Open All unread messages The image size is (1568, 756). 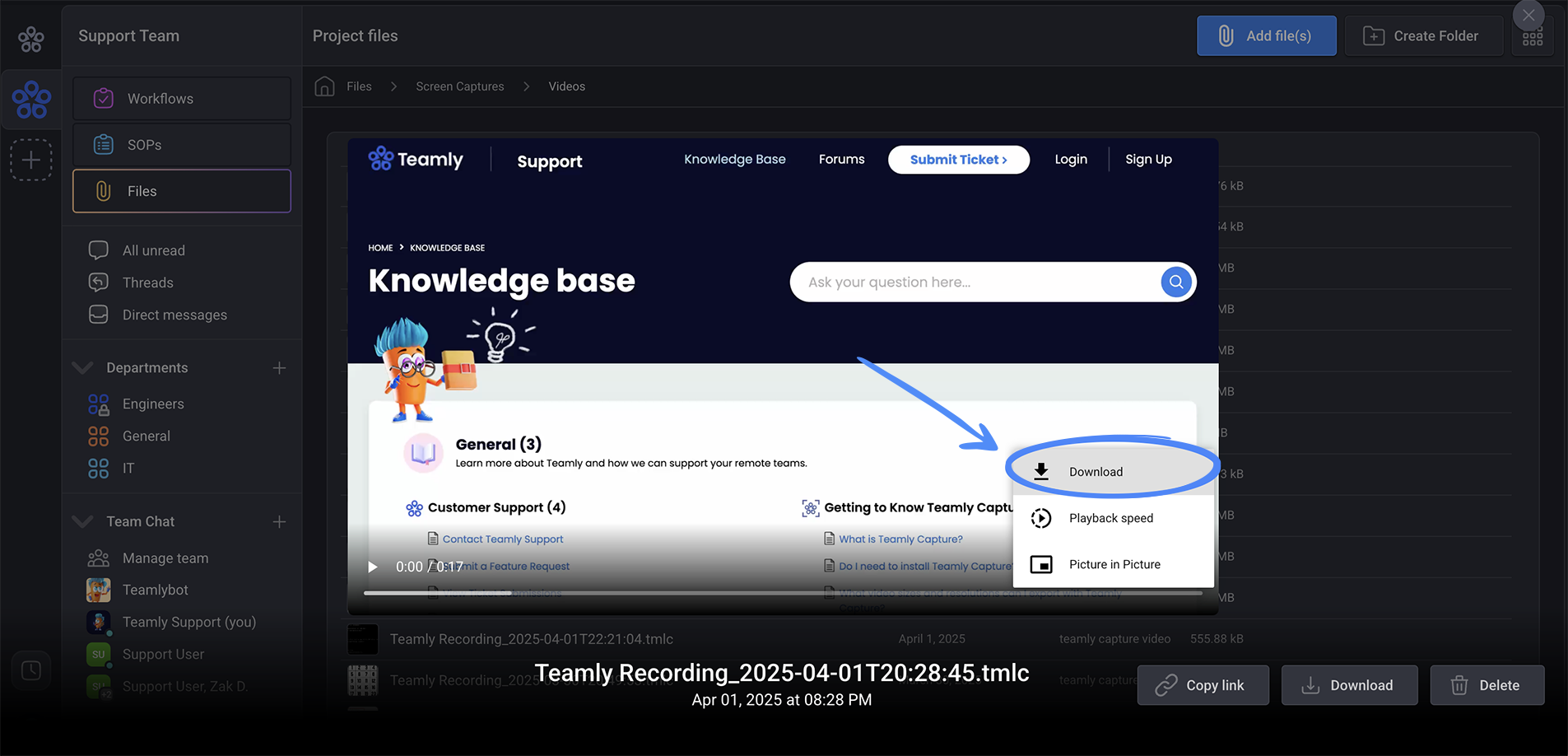point(153,250)
